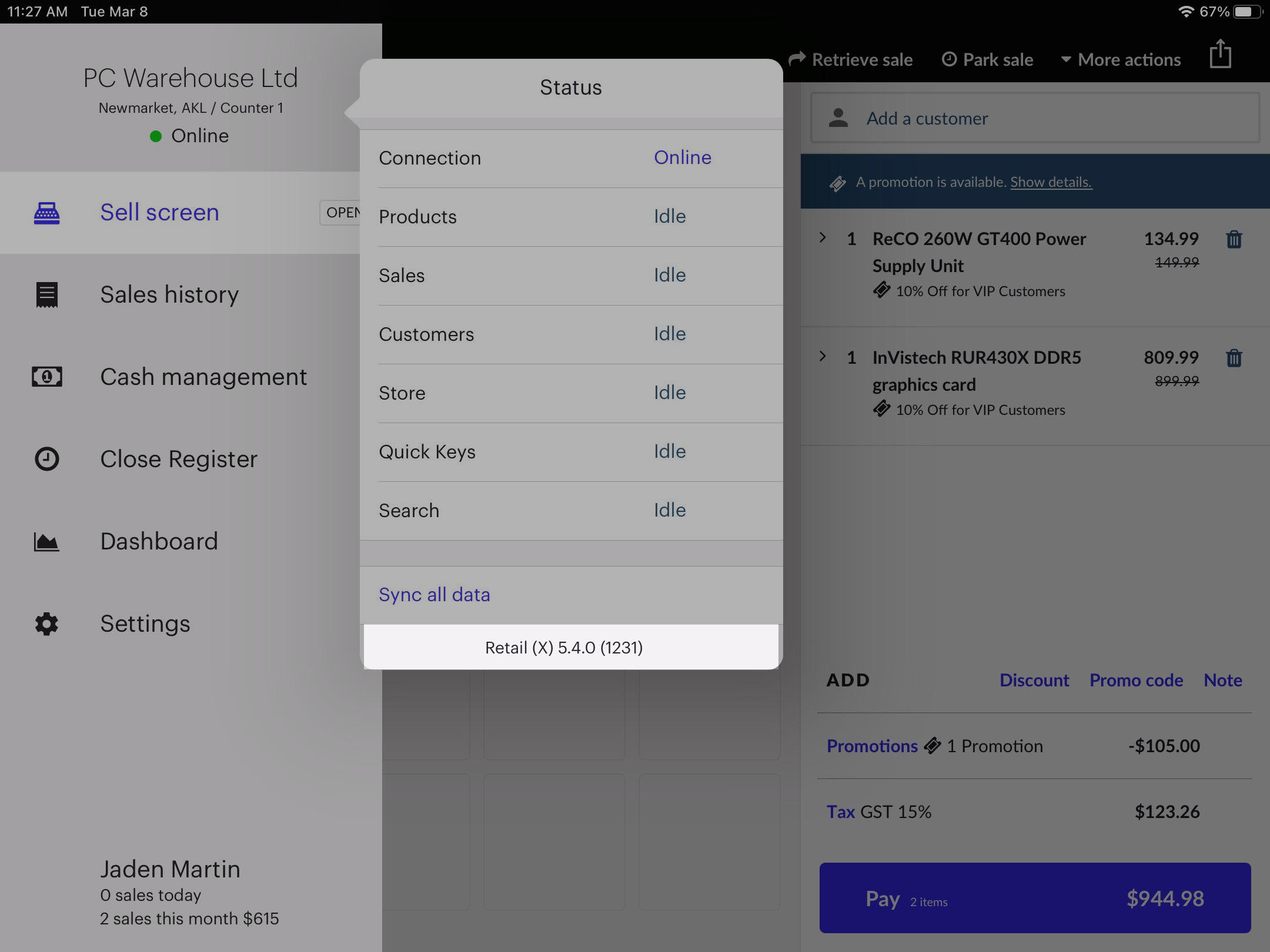Open promotion Show details link
This screenshot has width=1270, height=952.
pos(1051,182)
